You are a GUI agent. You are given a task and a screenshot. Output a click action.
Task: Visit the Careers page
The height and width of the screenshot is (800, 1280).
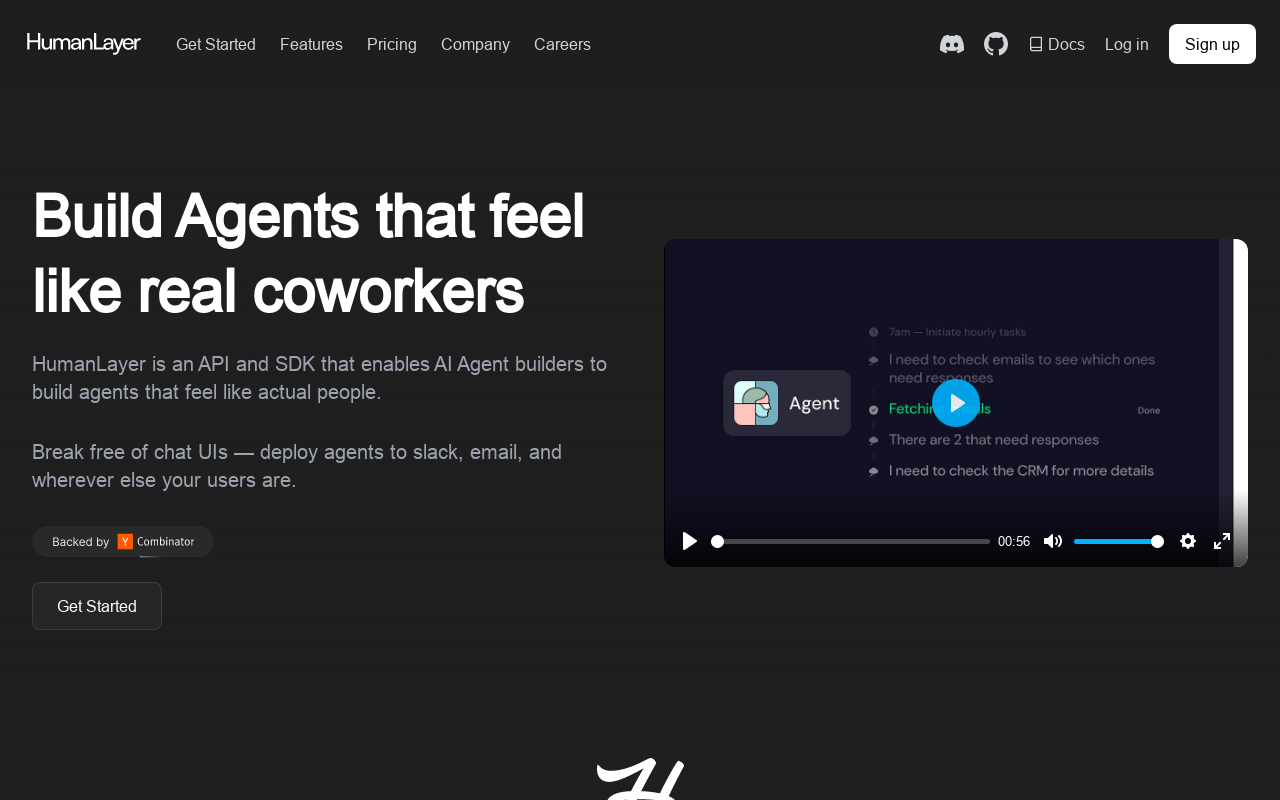click(562, 44)
